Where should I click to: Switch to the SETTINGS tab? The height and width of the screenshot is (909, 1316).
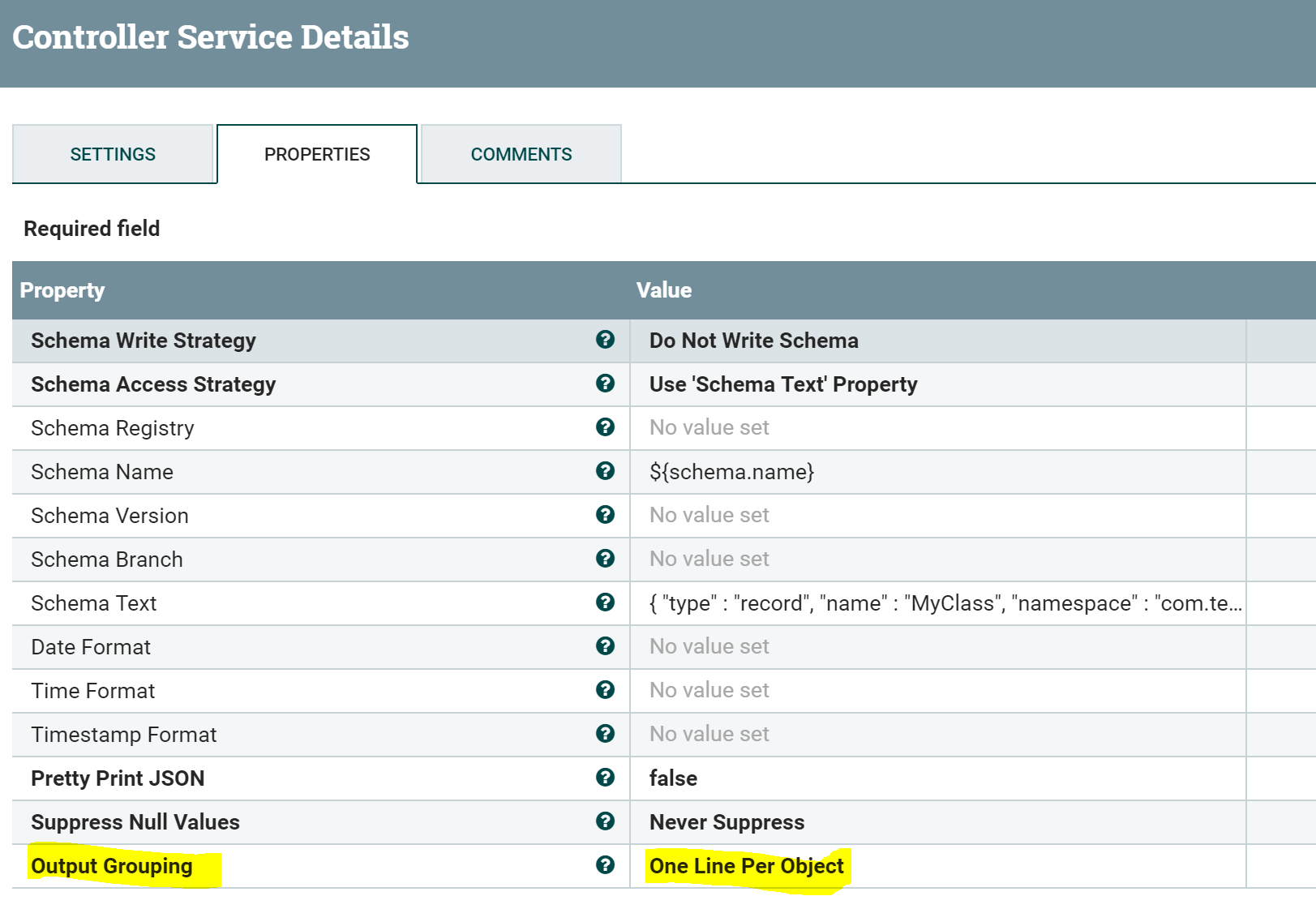(113, 153)
